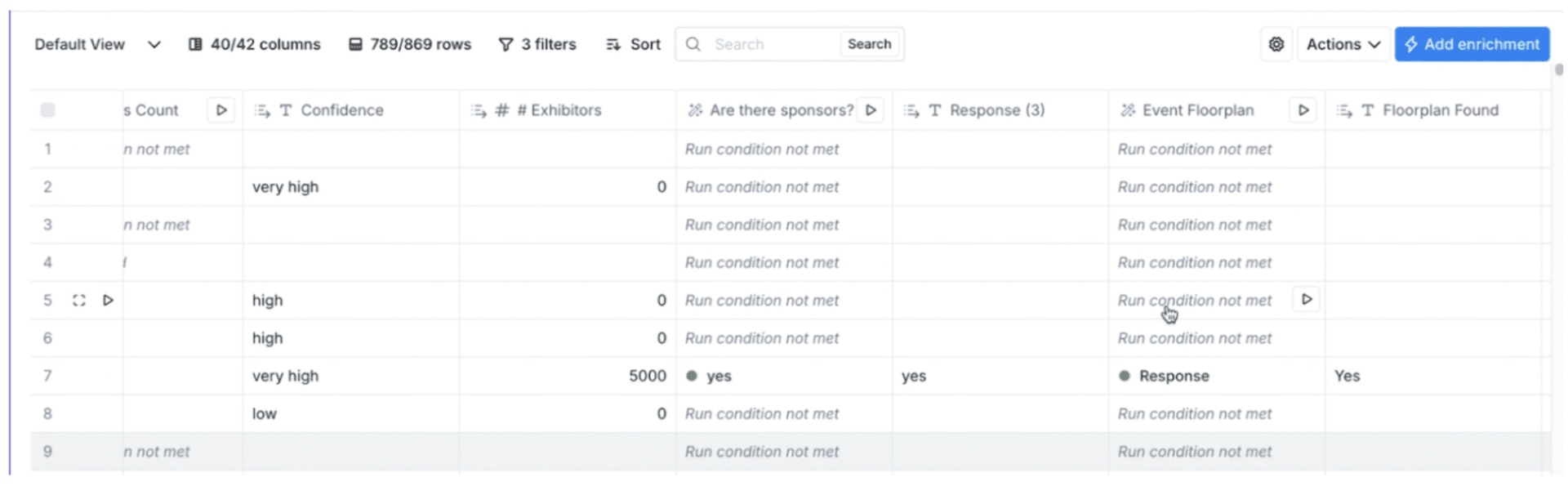Select the Confidence column header
Image resolution: width=1568 pixels, height=486 pixels.
[341, 110]
